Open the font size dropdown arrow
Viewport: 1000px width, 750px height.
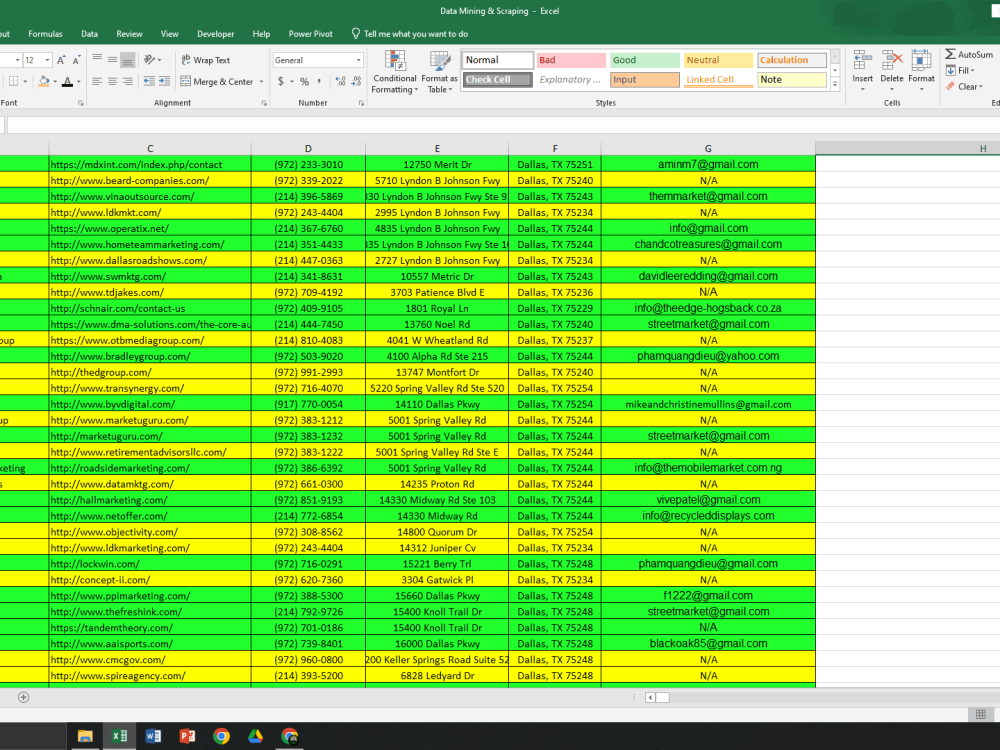coord(47,60)
